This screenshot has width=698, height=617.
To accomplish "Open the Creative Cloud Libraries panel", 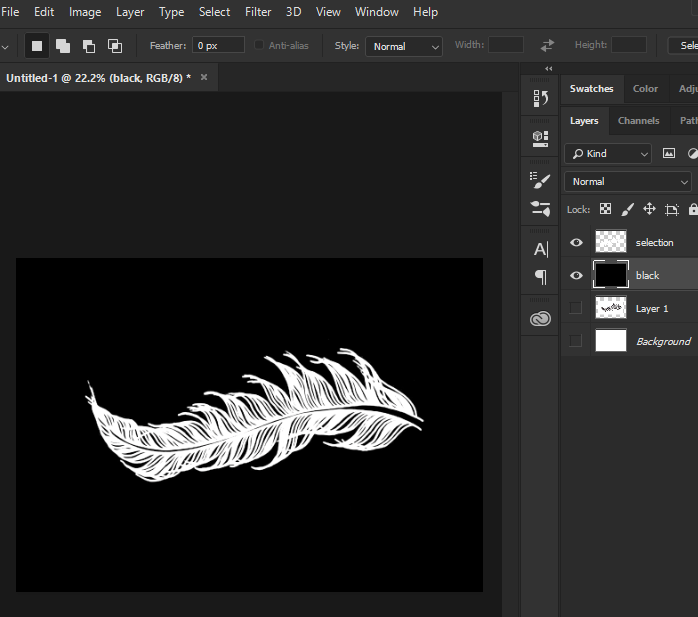I will pos(540,318).
